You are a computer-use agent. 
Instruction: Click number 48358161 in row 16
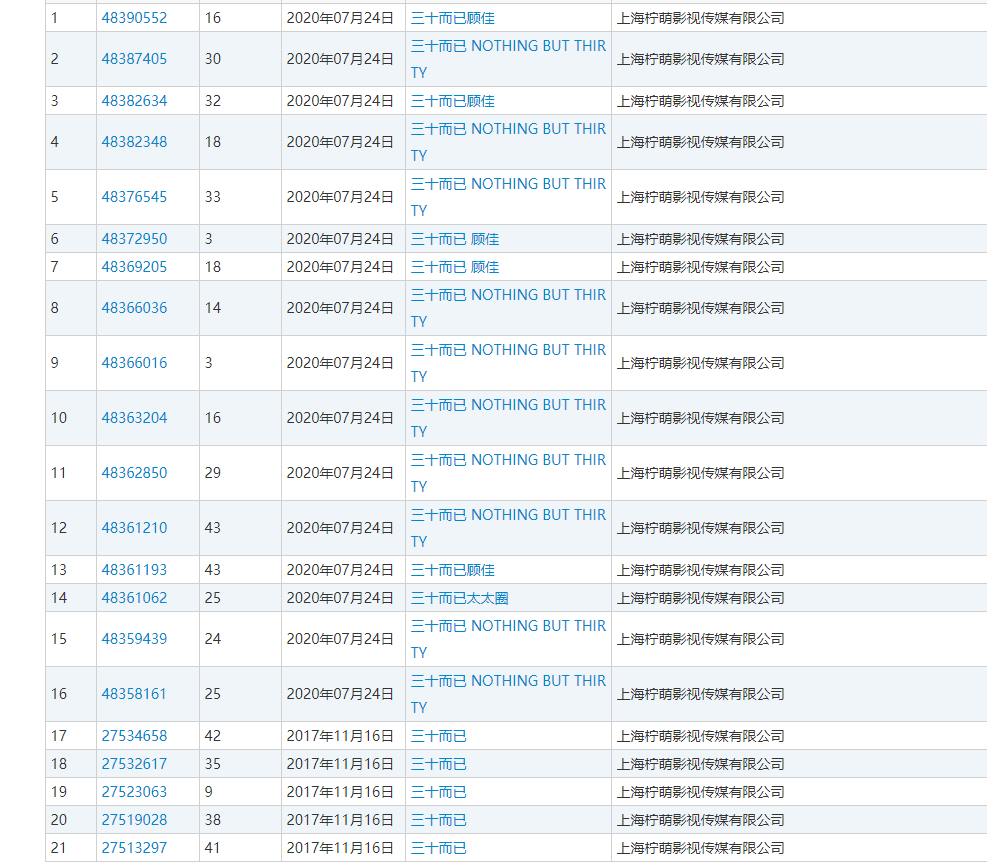click(134, 694)
